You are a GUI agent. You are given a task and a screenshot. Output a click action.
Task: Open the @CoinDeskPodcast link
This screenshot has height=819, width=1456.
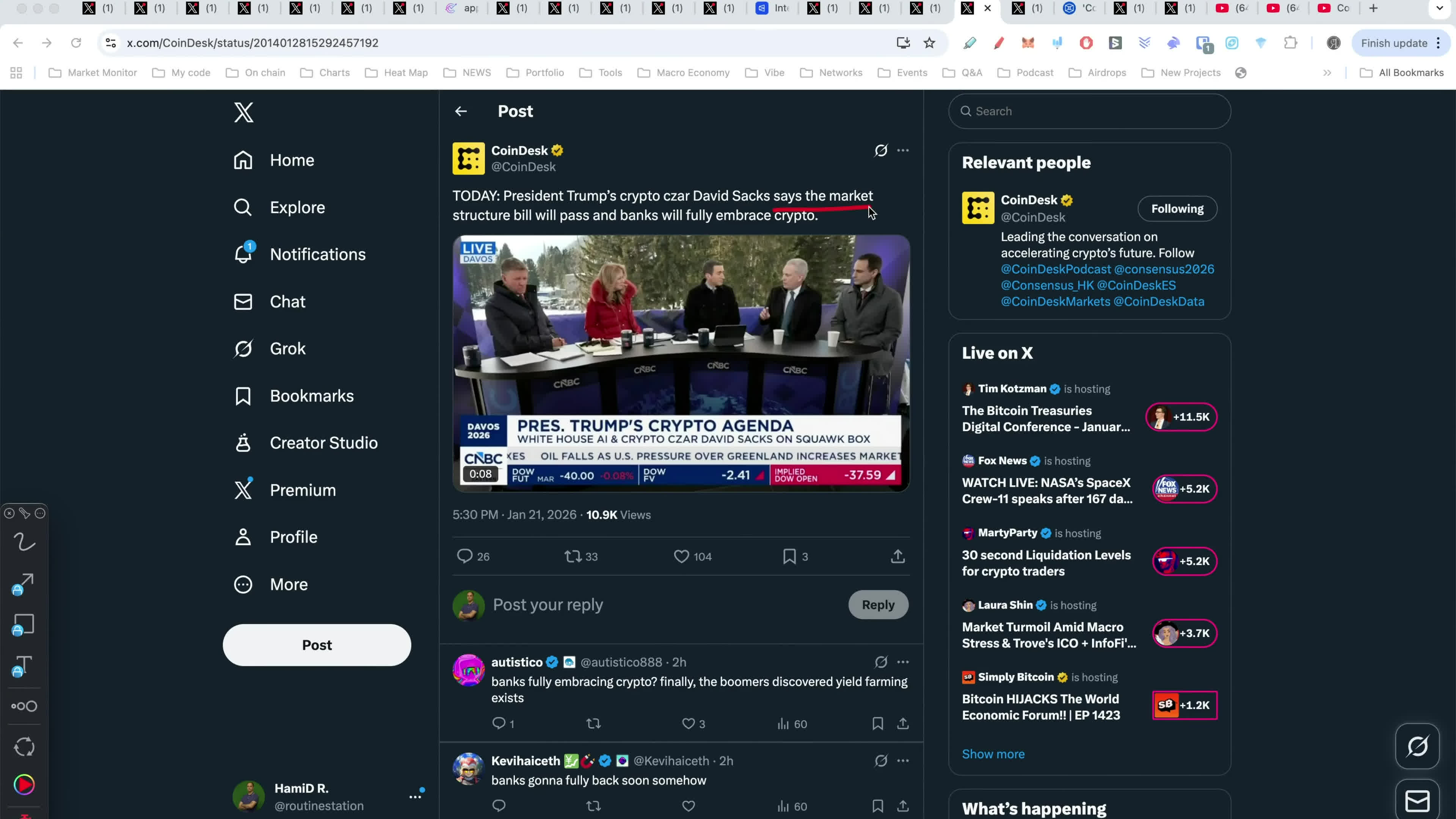[x=1055, y=269]
